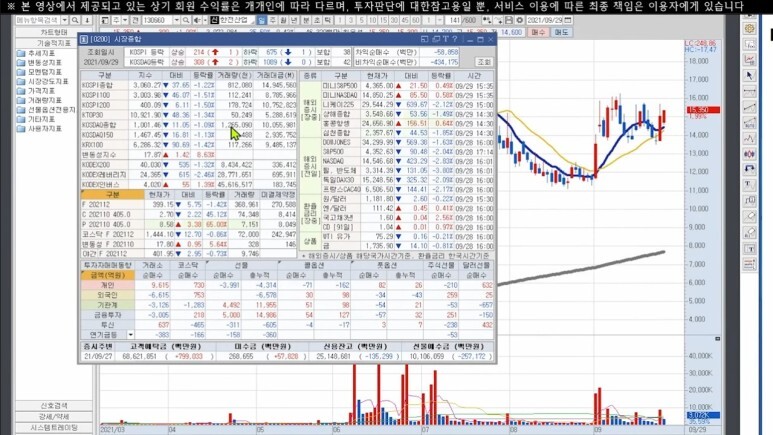Open the stock code 130660 dropdown
773x435 pixels.
click(x=176, y=20)
